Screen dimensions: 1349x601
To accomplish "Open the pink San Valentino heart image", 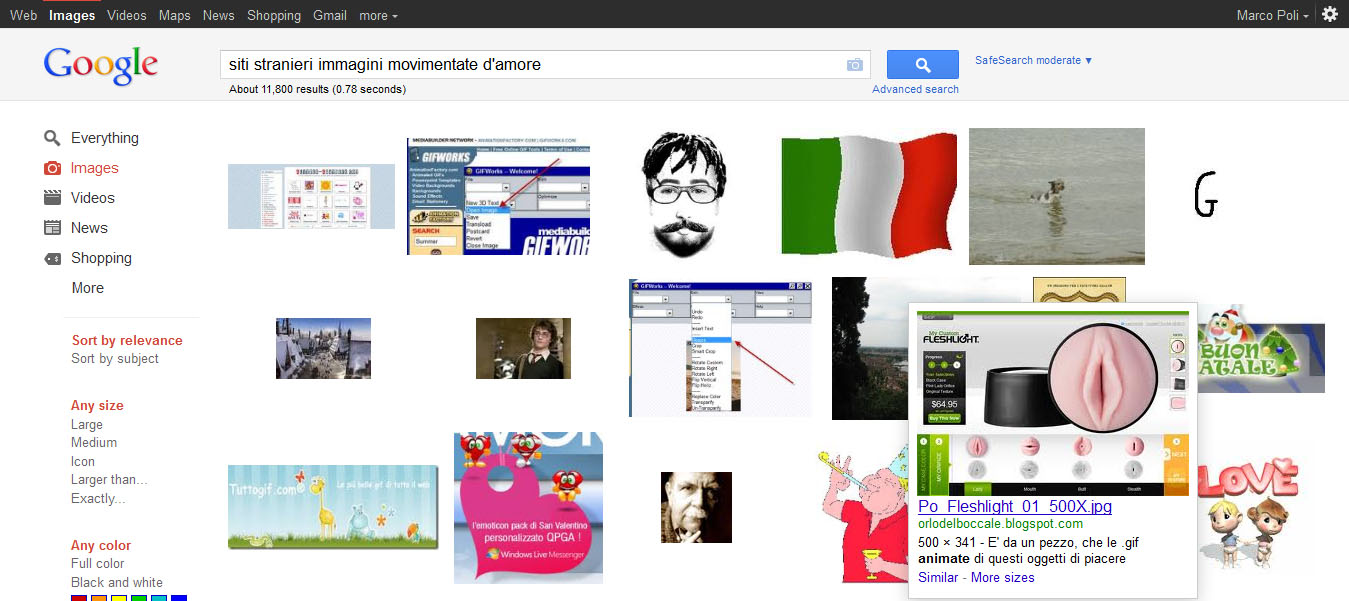I will pos(528,508).
